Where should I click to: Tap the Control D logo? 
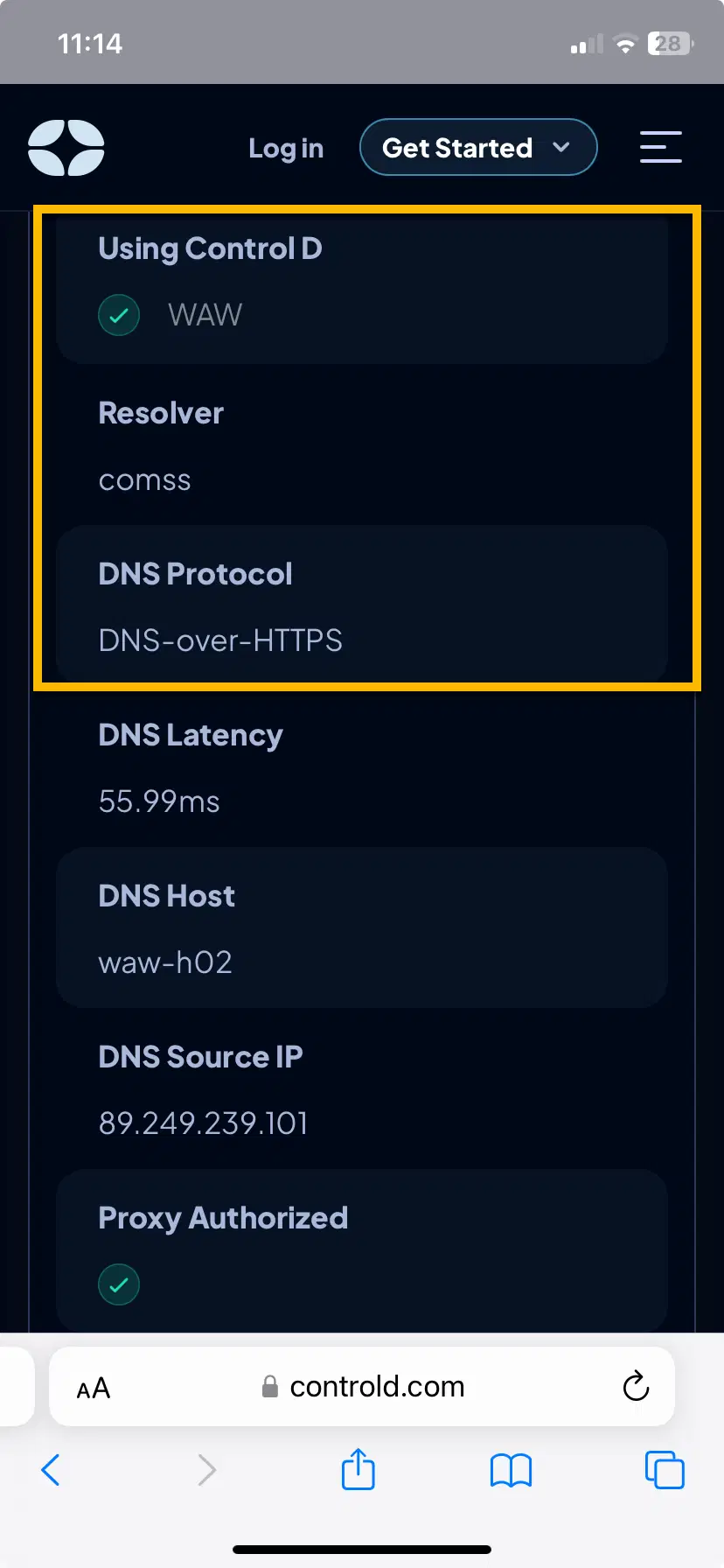pos(66,148)
